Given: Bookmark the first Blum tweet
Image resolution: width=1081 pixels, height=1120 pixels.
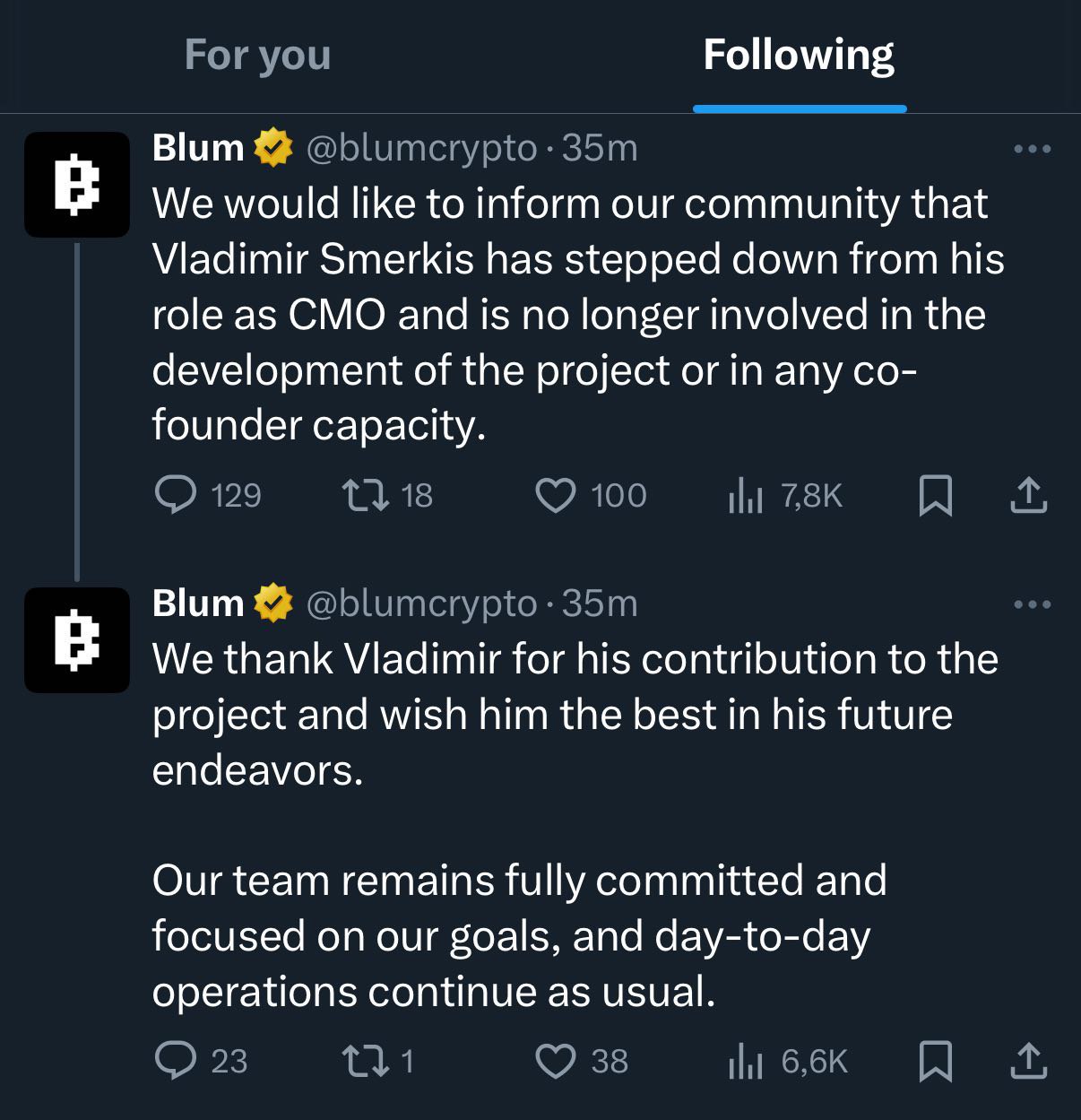Looking at the screenshot, I should (936, 496).
